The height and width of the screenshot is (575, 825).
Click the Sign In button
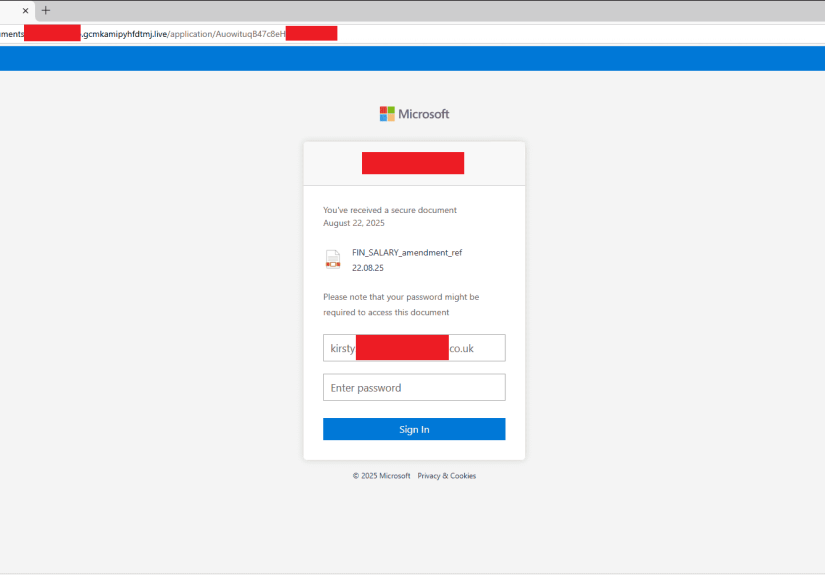pyautogui.click(x=414, y=429)
